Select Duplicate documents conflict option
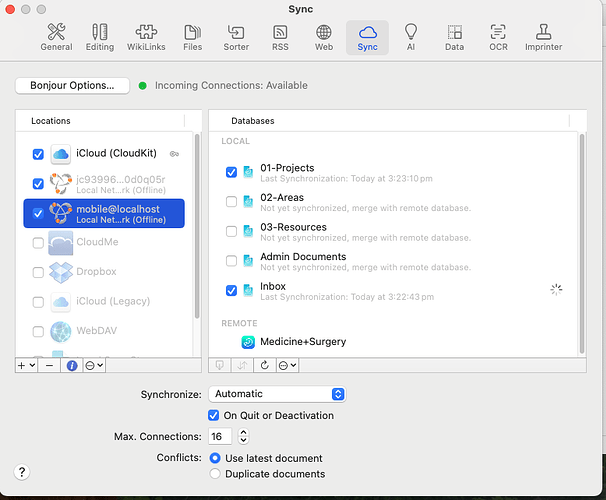606x500 pixels. pyautogui.click(x=215, y=473)
